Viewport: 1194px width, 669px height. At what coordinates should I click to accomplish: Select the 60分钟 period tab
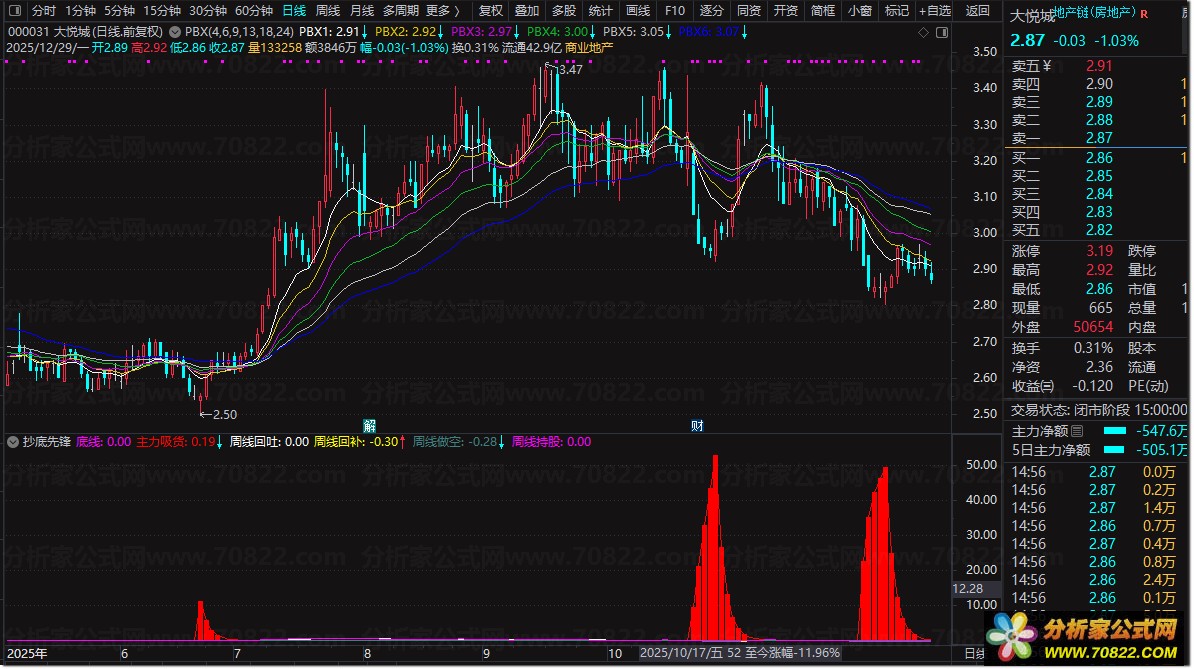tap(254, 11)
